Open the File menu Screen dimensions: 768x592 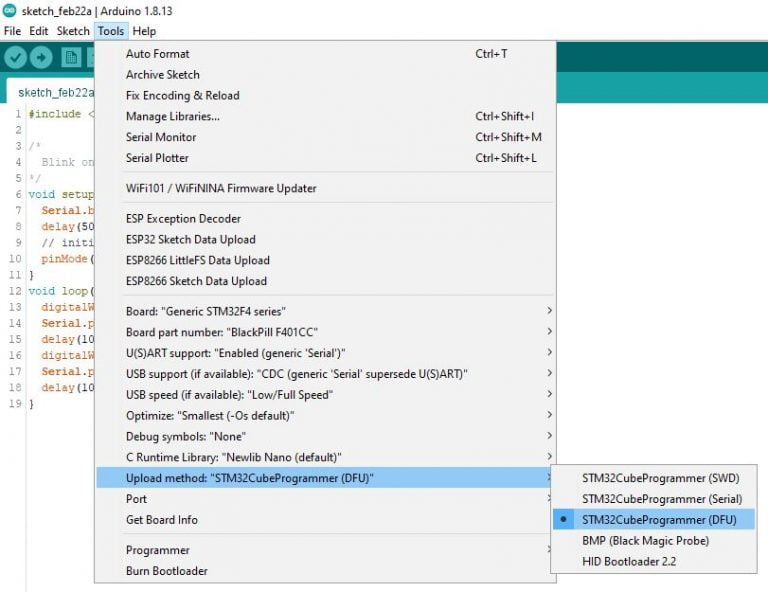(12, 31)
